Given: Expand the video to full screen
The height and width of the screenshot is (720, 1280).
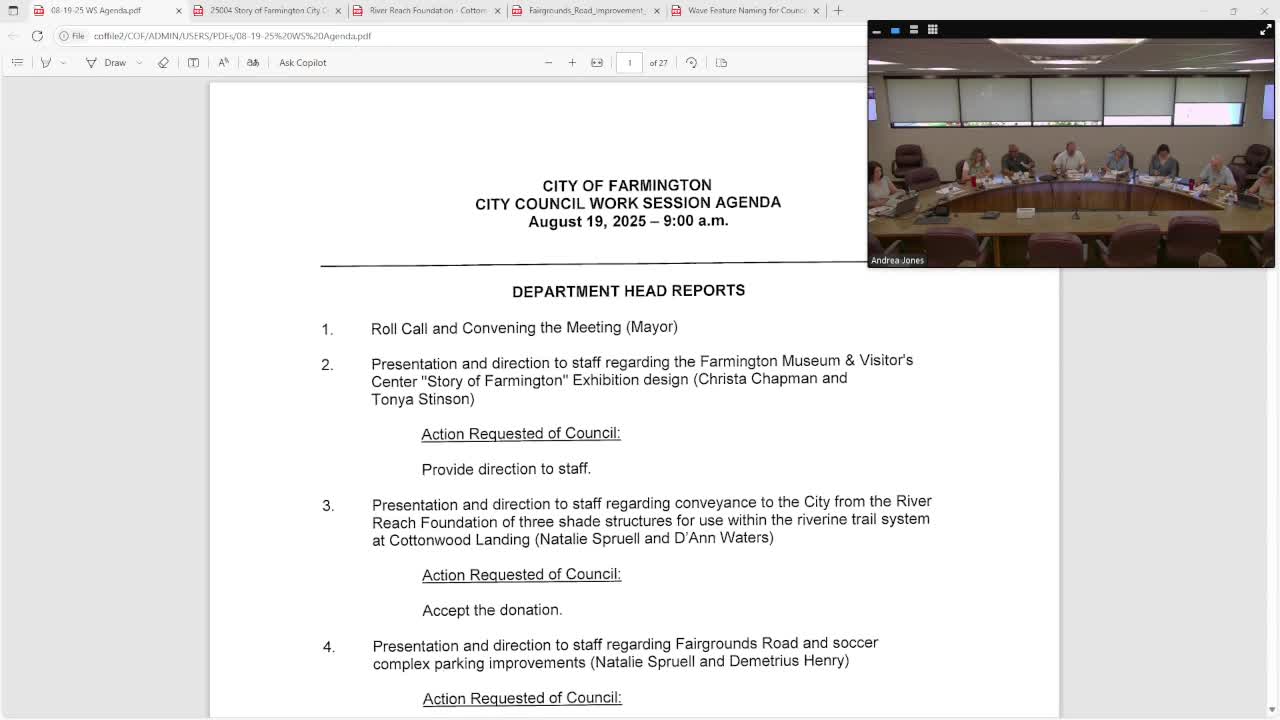Looking at the screenshot, I should click(1265, 30).
